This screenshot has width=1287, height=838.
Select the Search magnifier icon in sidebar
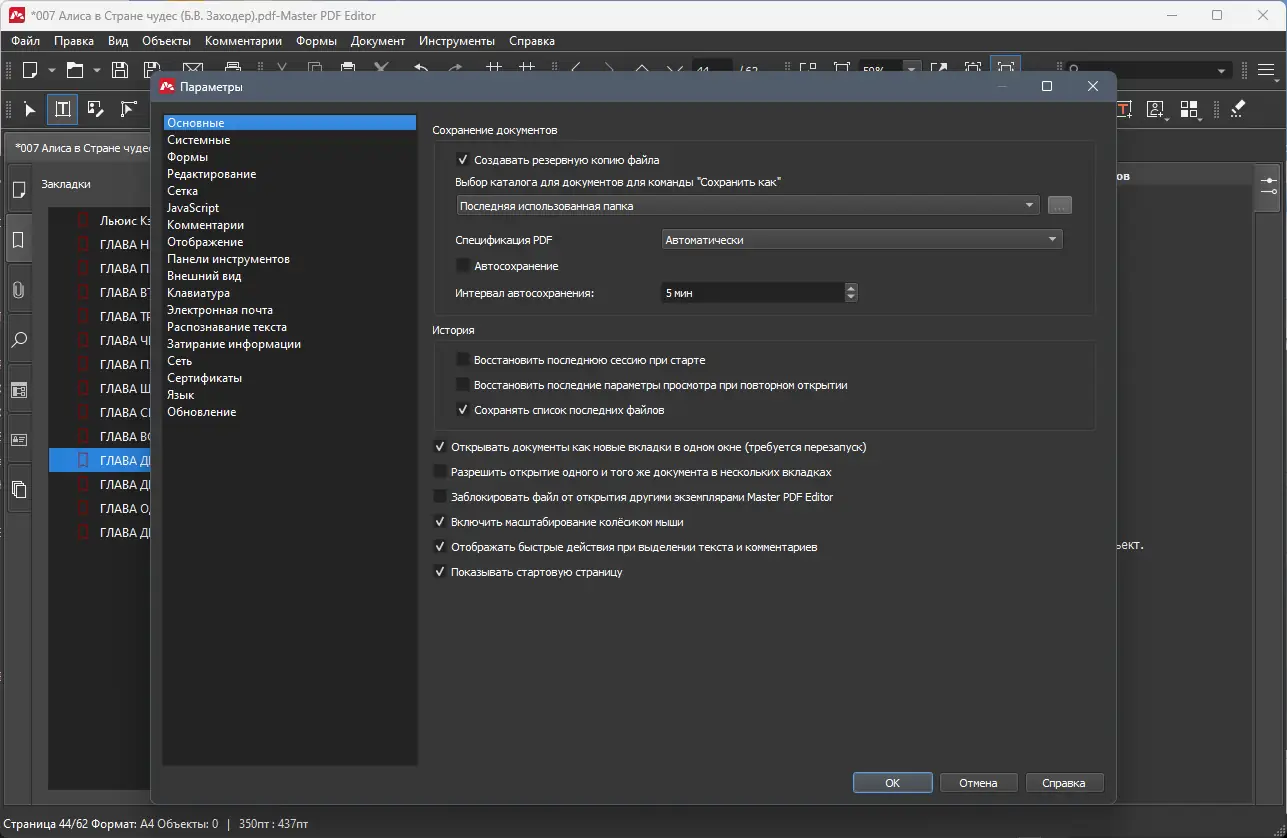click(x=18, y=339)
